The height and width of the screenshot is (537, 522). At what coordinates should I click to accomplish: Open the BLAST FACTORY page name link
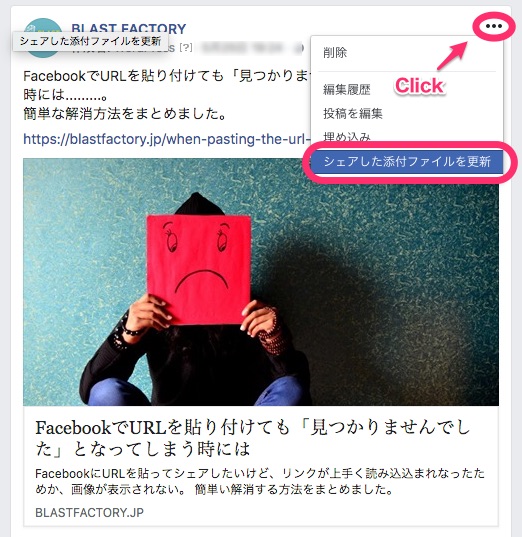pos(128,28)
